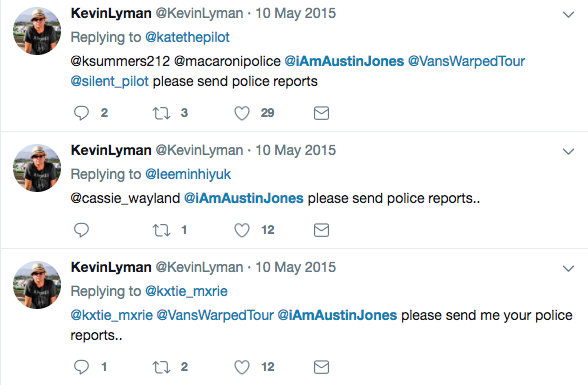Screen dimensions: 588x385
Task: Retweet the tweet with 3 retweets
Action: coord(161,113)
